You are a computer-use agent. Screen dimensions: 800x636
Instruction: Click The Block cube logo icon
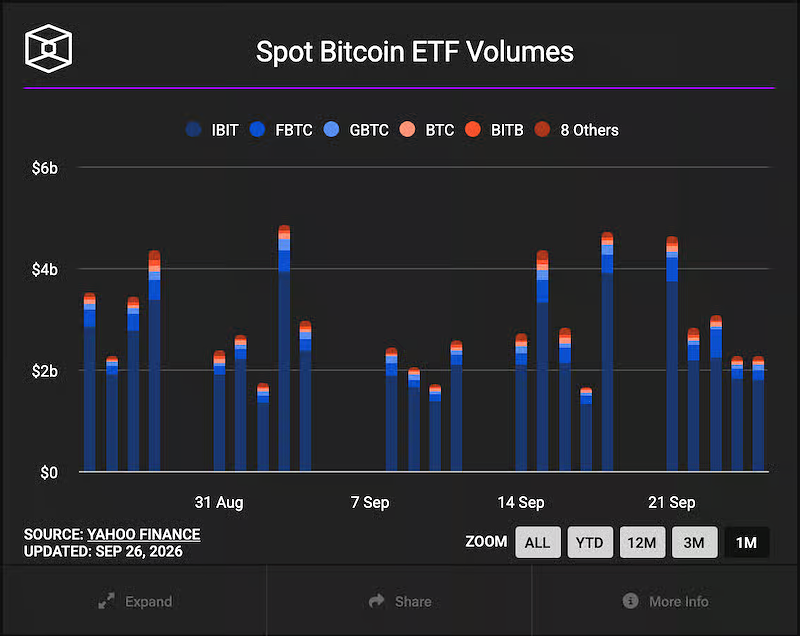[48, 48]
